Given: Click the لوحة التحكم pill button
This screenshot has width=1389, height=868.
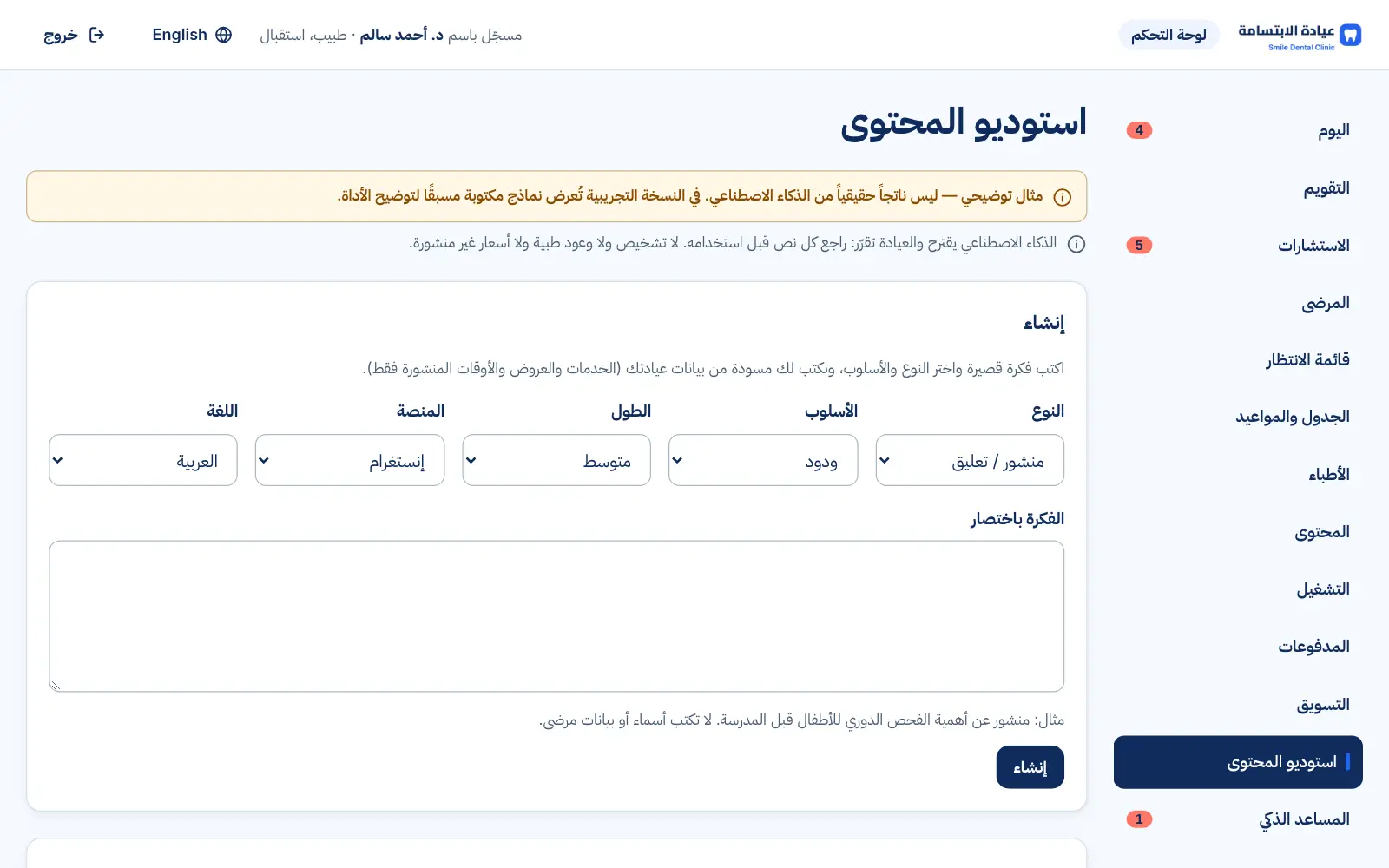Looking at the screenshot, I should pos(1168,35).
